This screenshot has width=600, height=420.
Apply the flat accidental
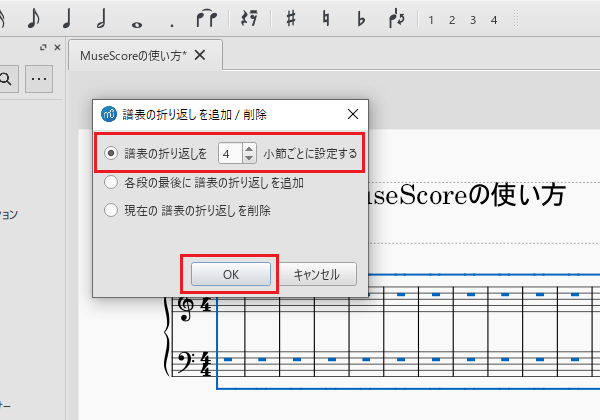click(361, 18)
